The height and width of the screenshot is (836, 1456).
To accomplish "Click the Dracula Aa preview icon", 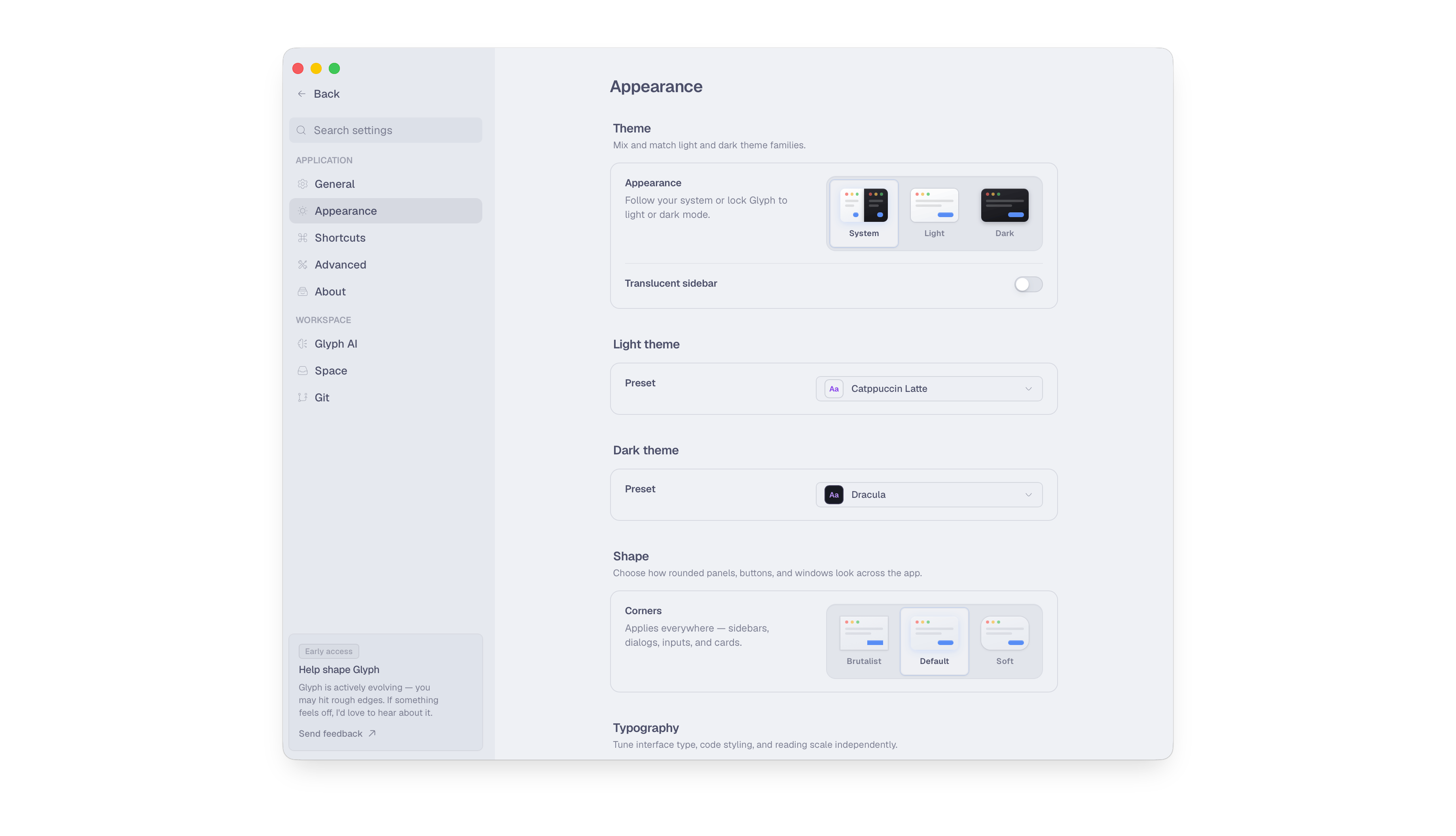I will [834, 495].
